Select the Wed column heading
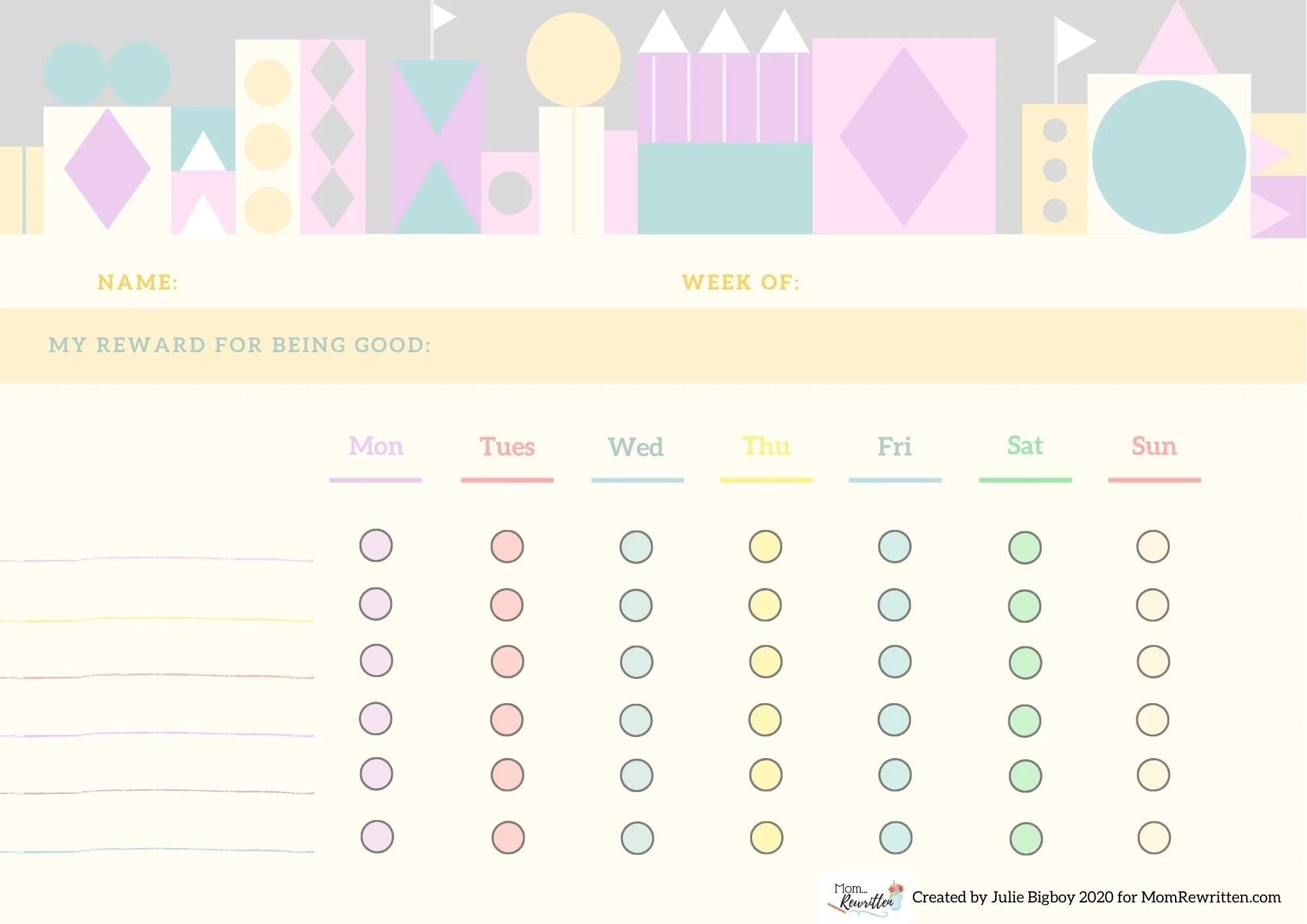This screenshot has width=1307, height=924. pos(636,447)
